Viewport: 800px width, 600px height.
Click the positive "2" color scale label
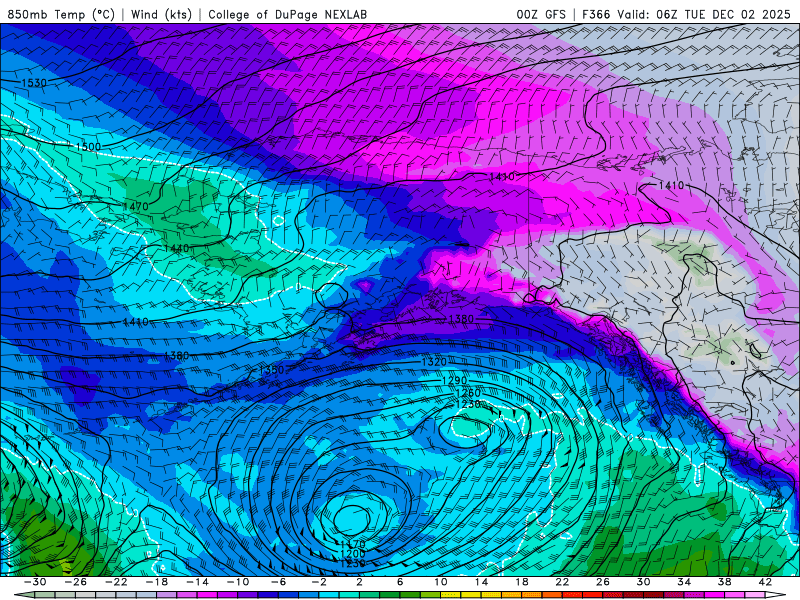pos(359,582)
